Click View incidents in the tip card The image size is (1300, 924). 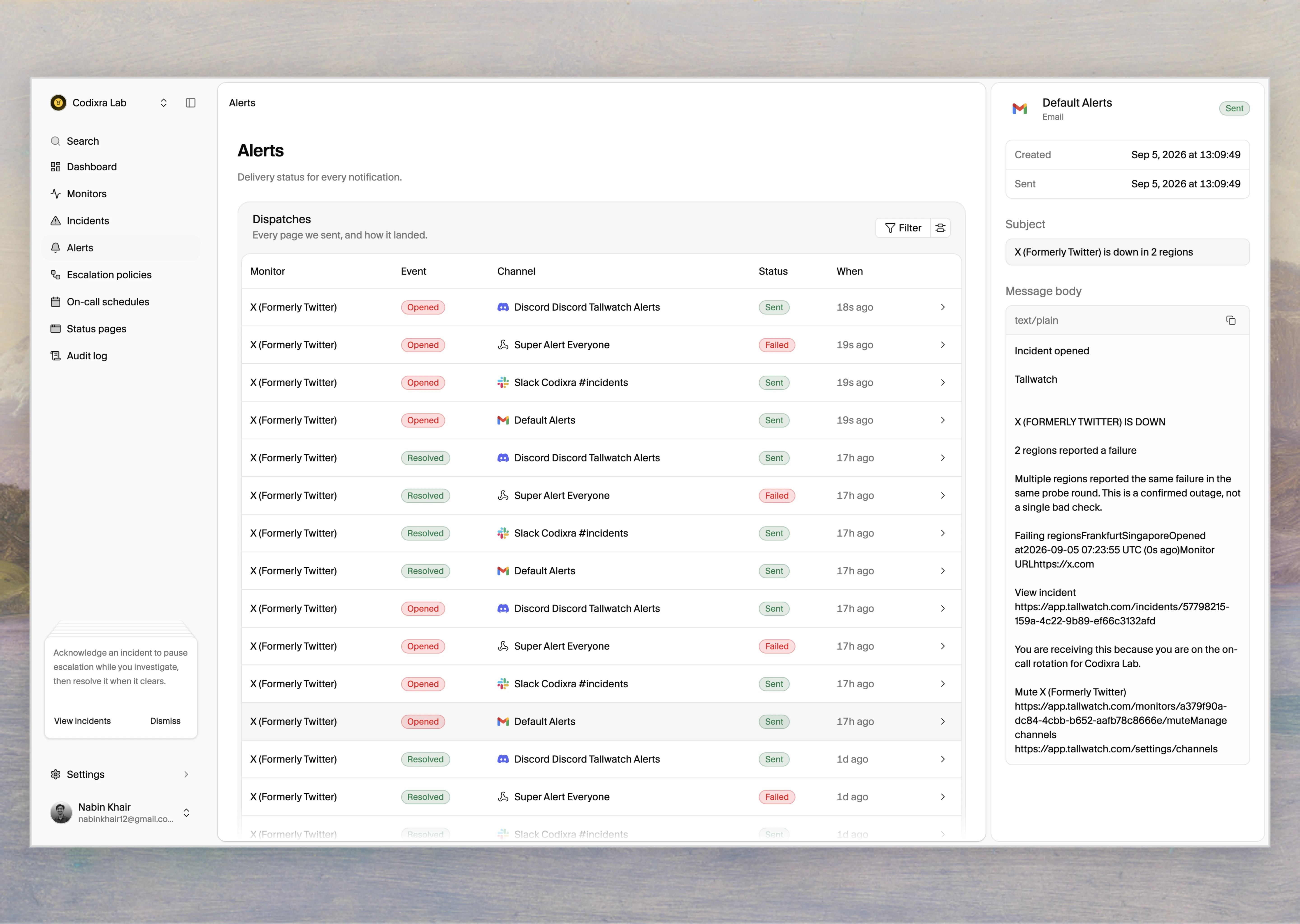pos(83,721)
